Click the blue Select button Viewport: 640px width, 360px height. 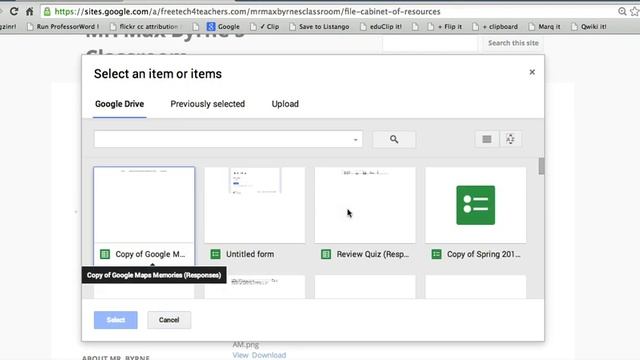(x=116, y=320)
